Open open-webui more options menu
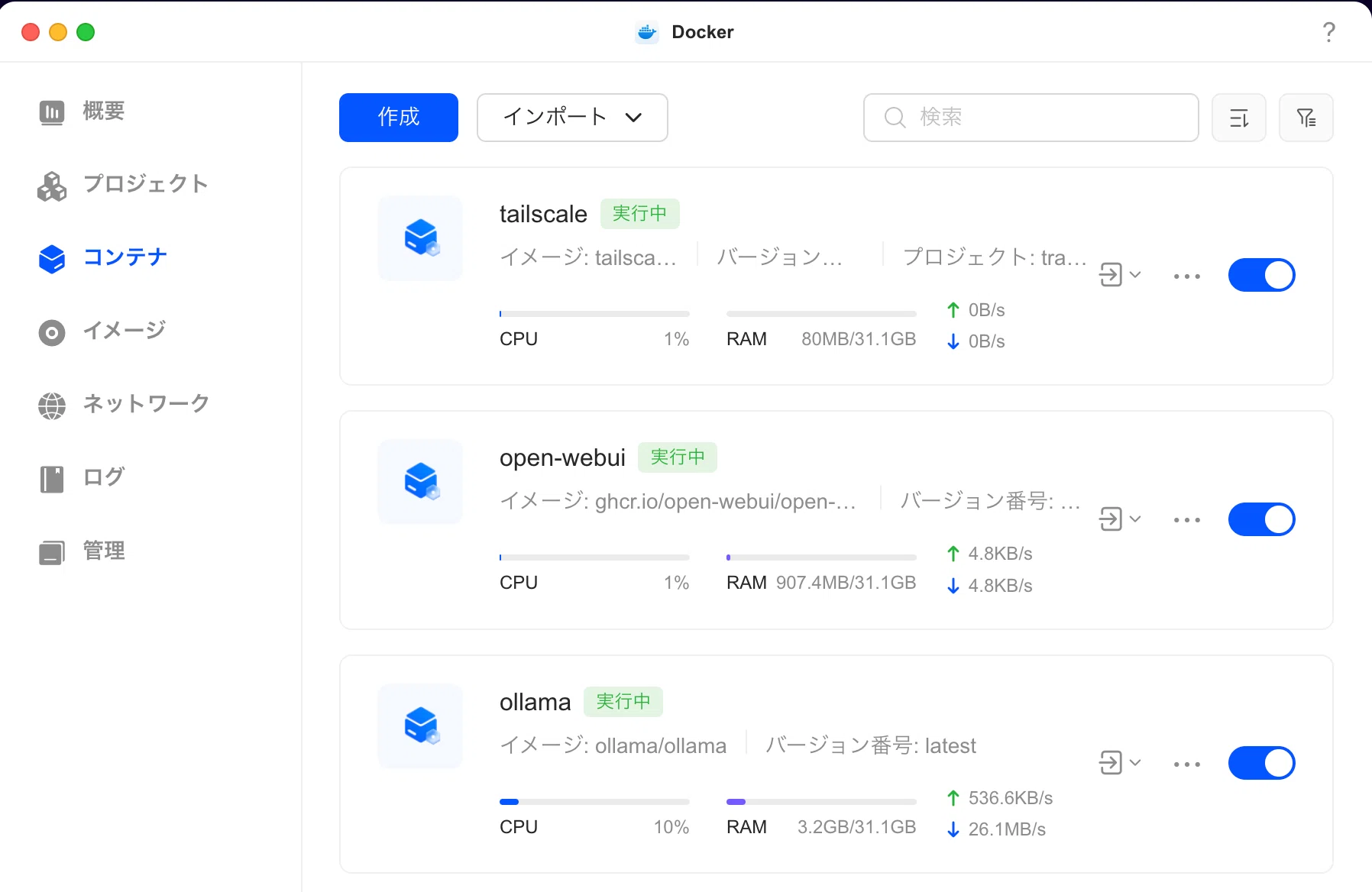 tap(1187, 520)
